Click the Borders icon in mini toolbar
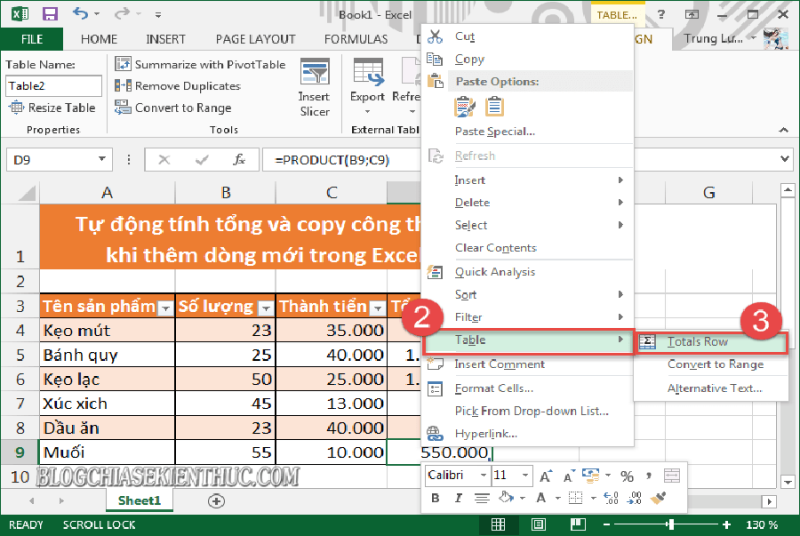Image resolution: width=800 pixels, height=536 pixels. pyautogui.click(x=576, y=498)
